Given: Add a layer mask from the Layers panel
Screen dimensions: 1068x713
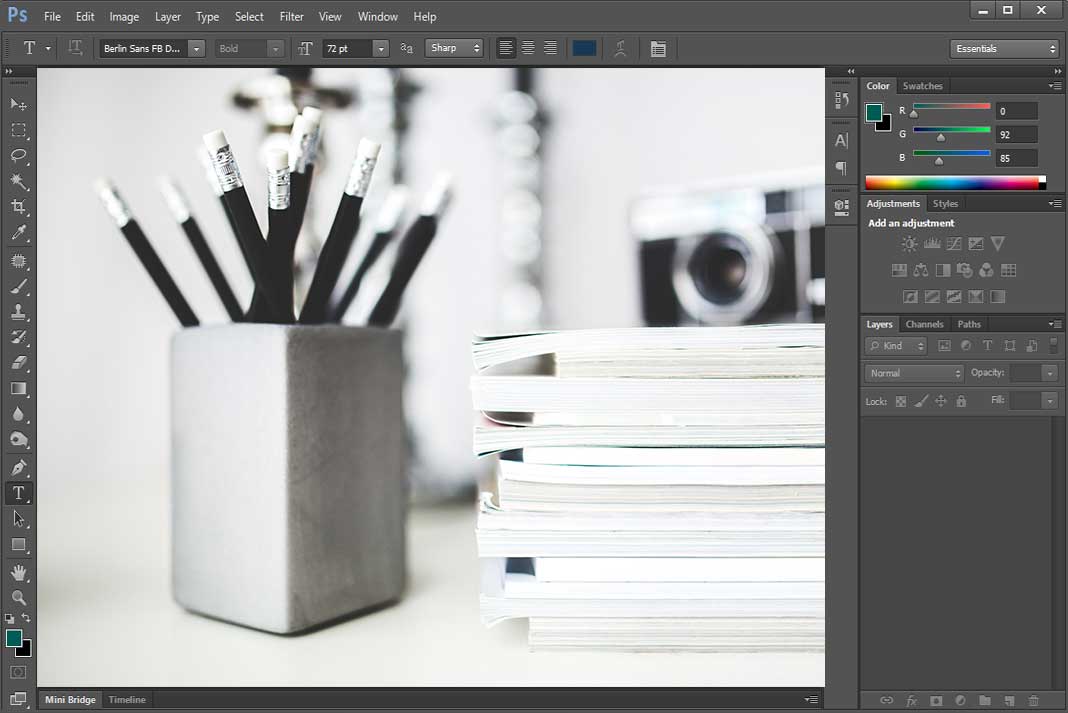Looking at the screenshot, I should (x=936, y=700).
